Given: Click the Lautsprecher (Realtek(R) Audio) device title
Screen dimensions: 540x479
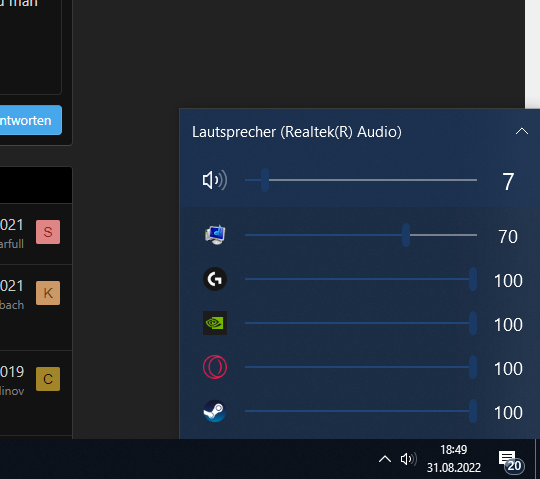Looking at the screenshot, I should point(297,132).
